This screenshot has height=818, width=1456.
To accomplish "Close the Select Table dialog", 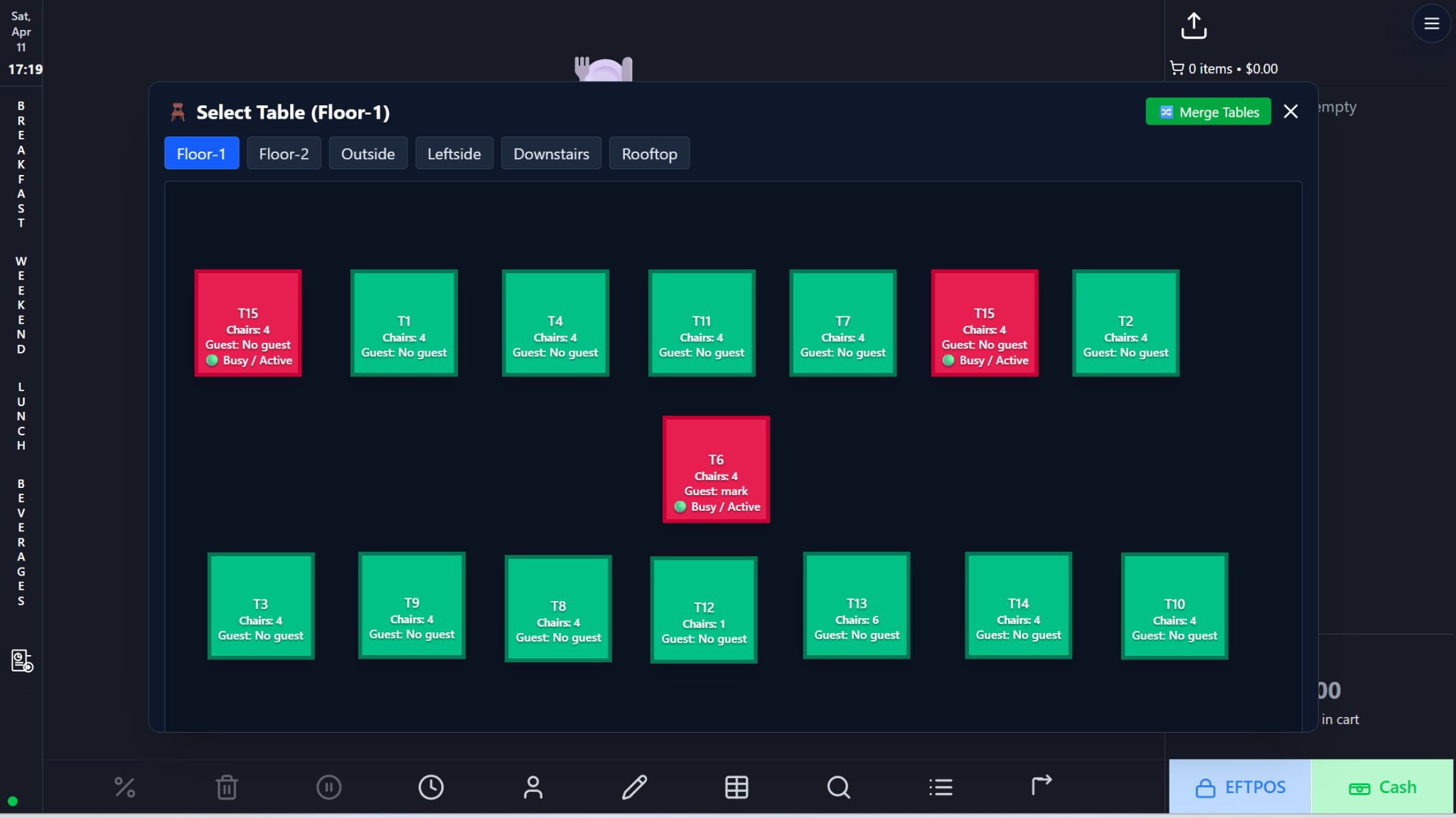I will 1291,112.
